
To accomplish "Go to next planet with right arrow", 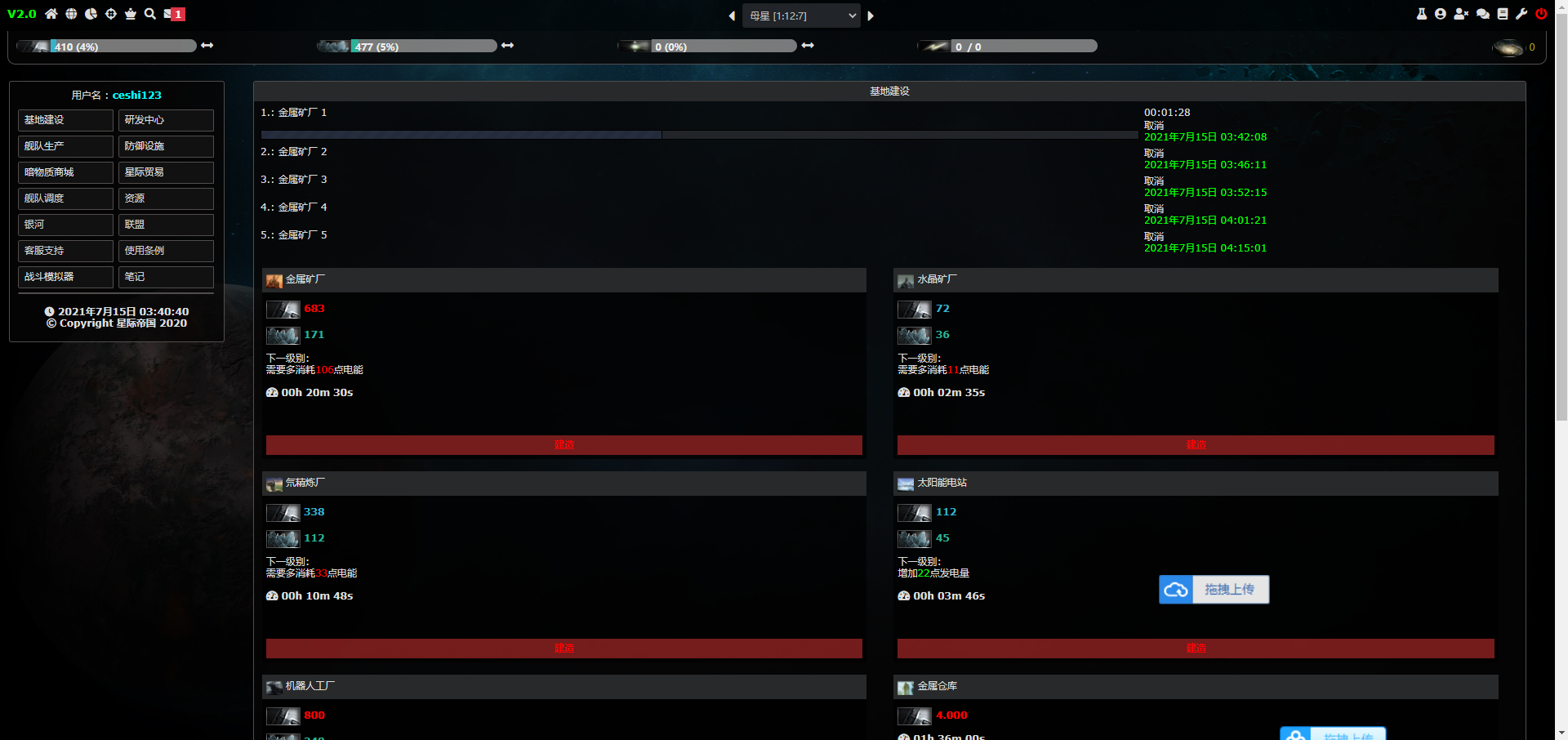I will coord(871,16).
